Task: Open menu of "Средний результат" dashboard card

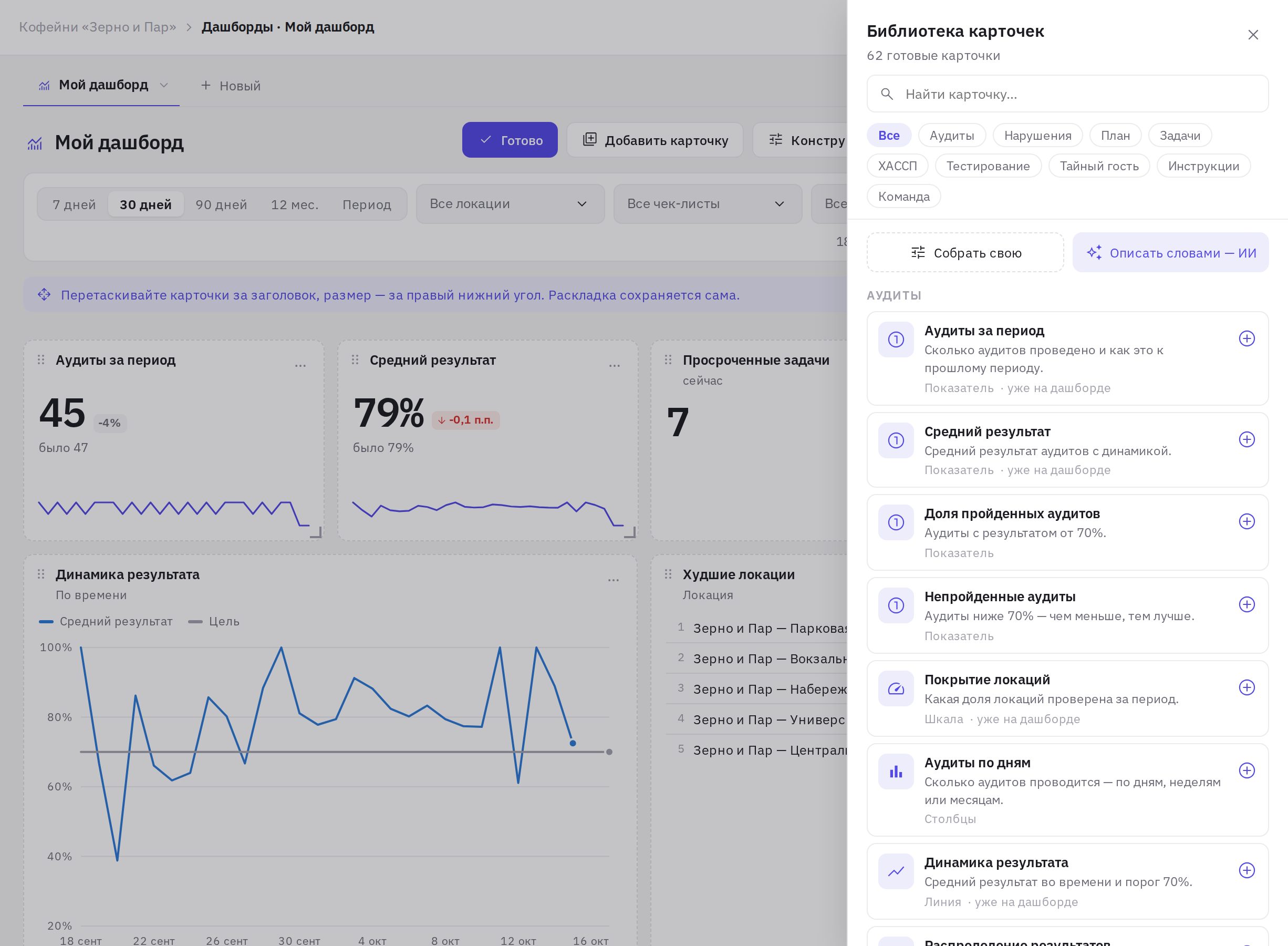Action: [615, 365]
